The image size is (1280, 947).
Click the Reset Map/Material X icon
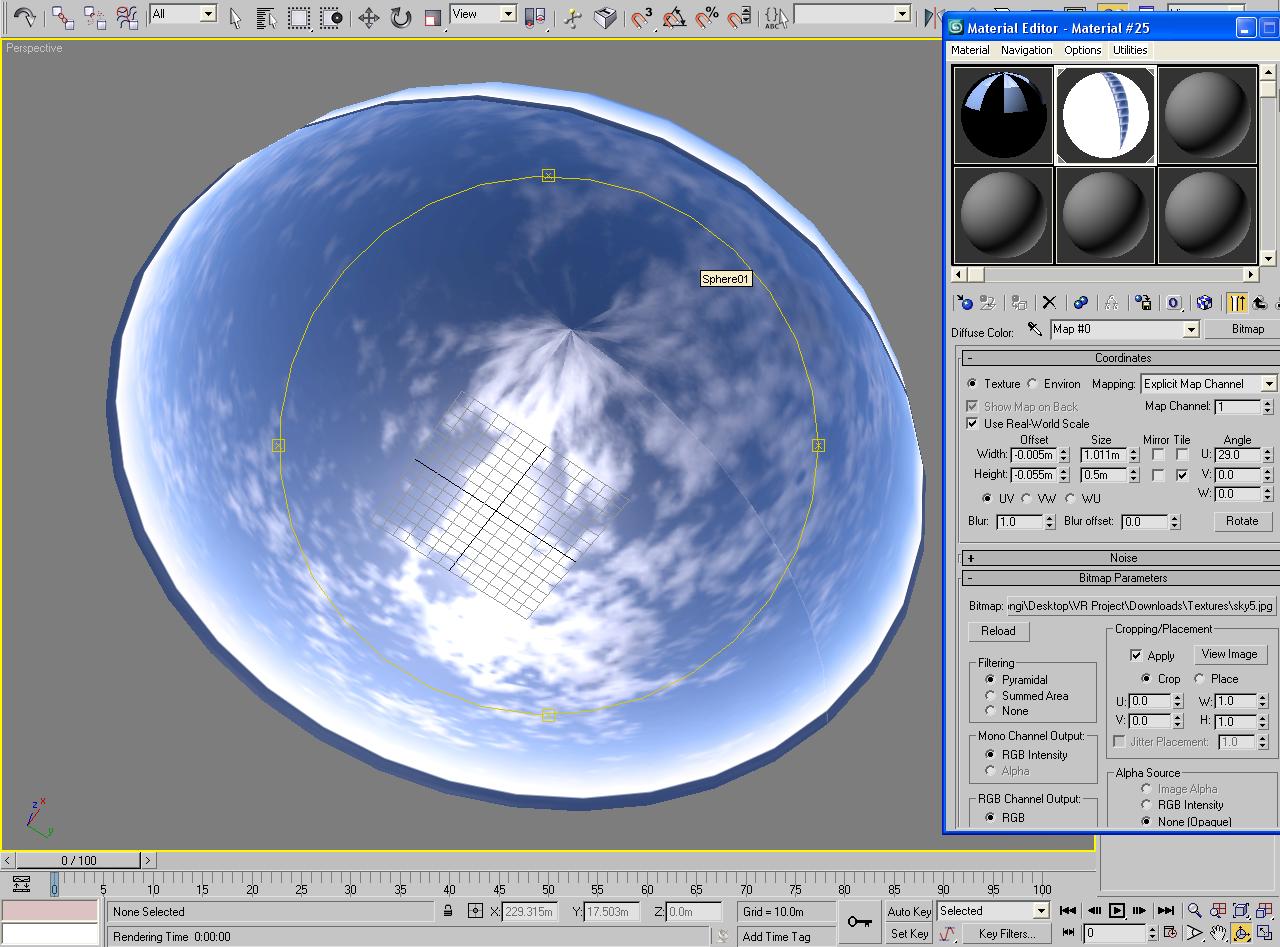1049,302
